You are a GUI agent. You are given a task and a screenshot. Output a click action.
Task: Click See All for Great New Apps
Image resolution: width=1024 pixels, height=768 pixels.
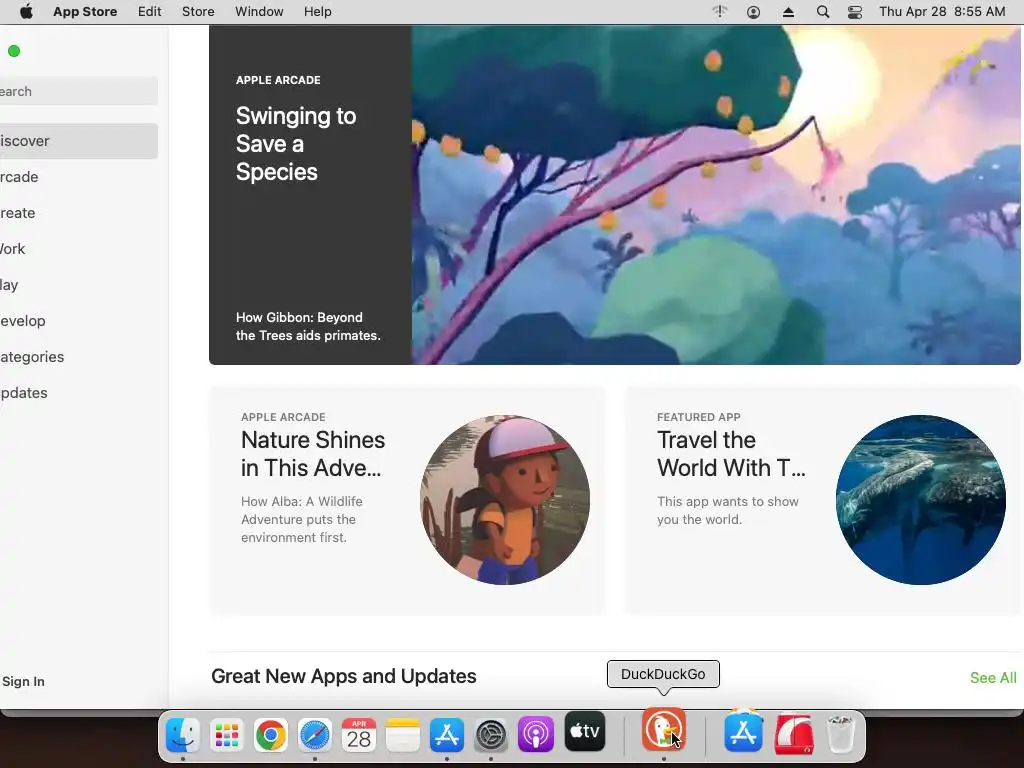(x=993, y=678)
